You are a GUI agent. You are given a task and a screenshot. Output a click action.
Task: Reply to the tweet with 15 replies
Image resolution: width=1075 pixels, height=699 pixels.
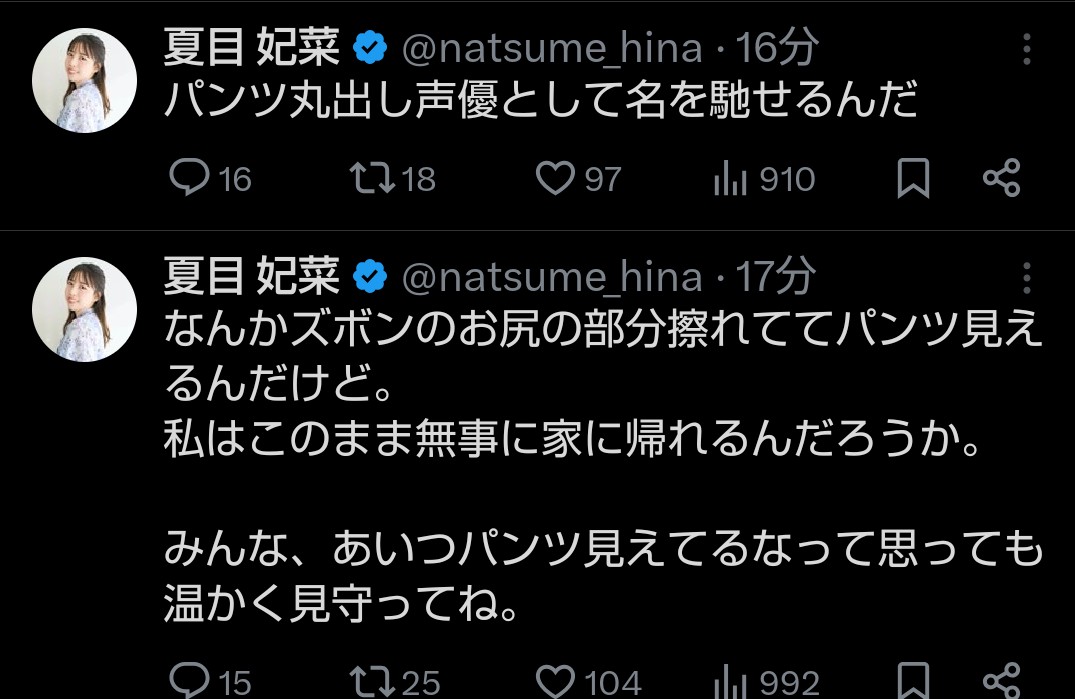188,681
